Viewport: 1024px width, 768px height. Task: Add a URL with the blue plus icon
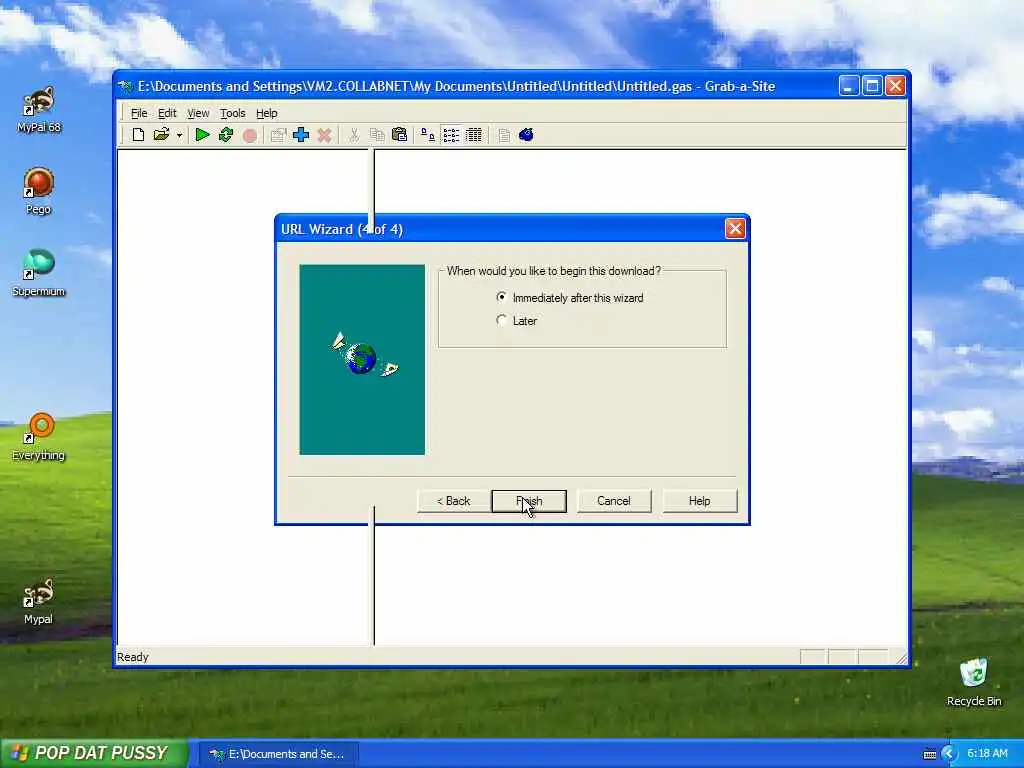(x=301, y=135)
